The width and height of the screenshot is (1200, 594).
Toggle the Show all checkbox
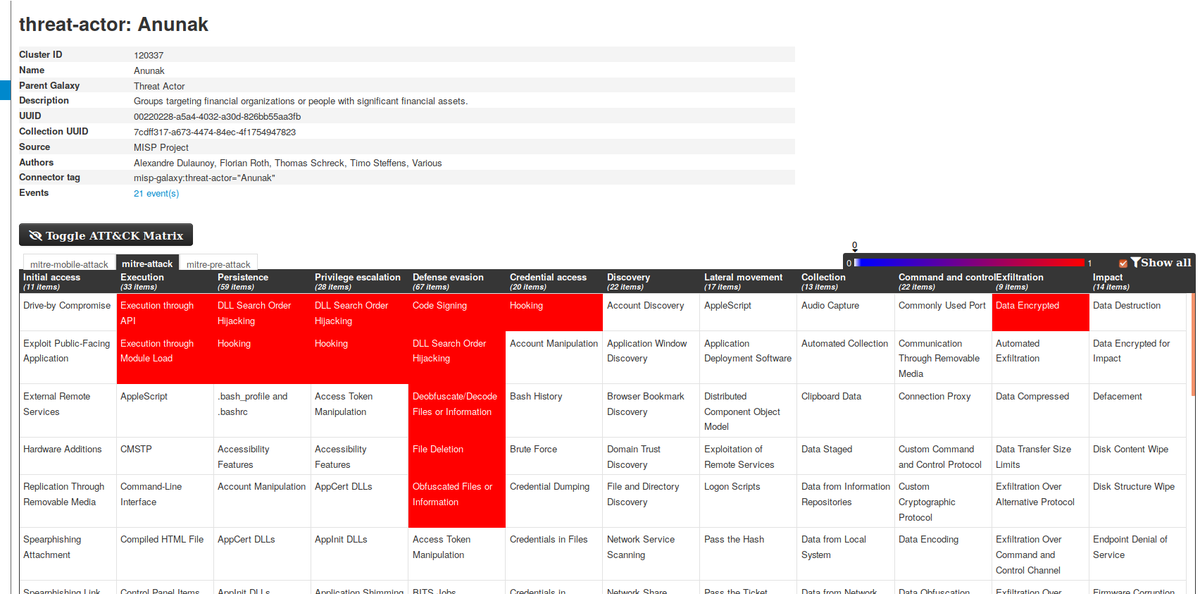tap(1123, 263)
